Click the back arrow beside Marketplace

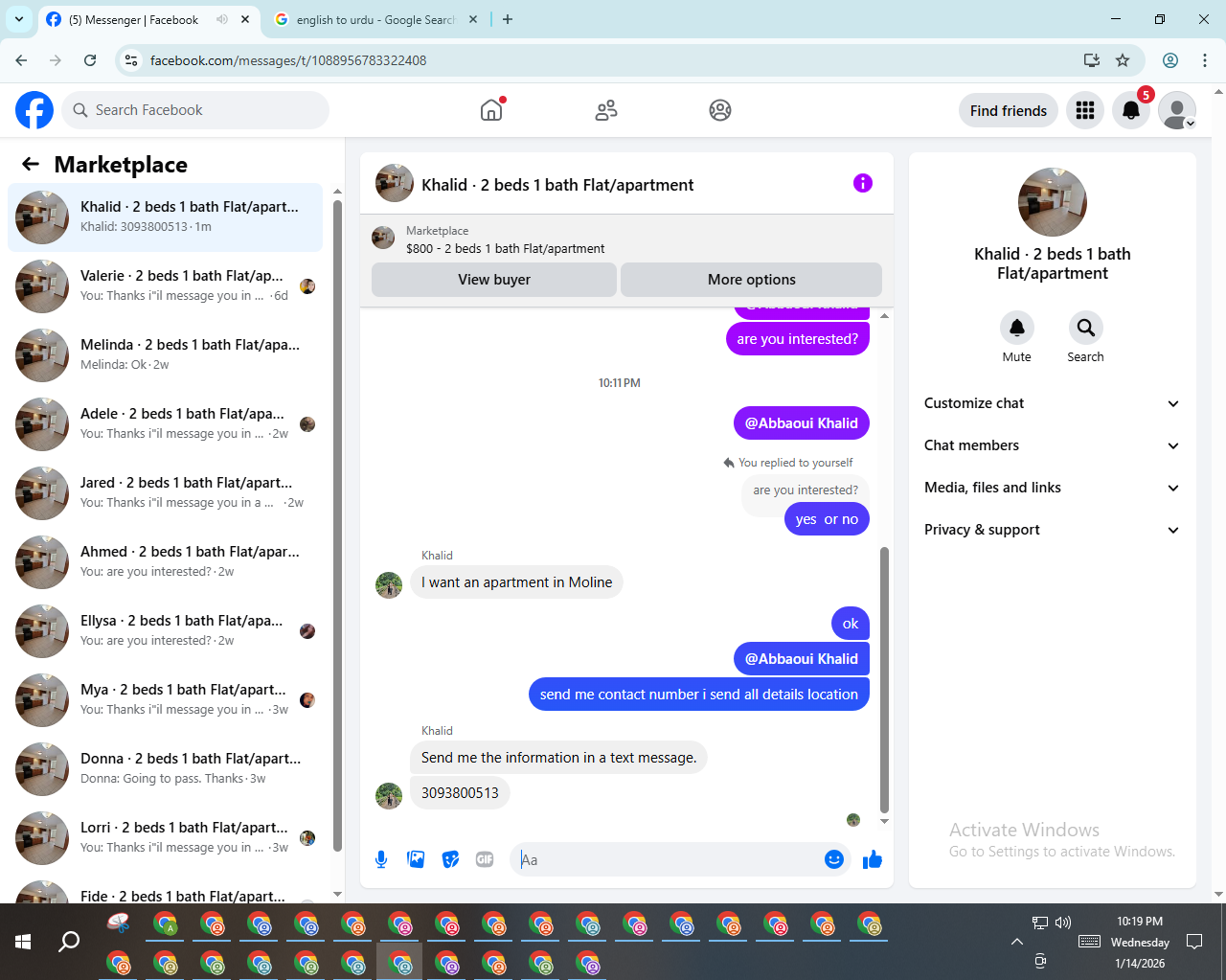point(31,164)
